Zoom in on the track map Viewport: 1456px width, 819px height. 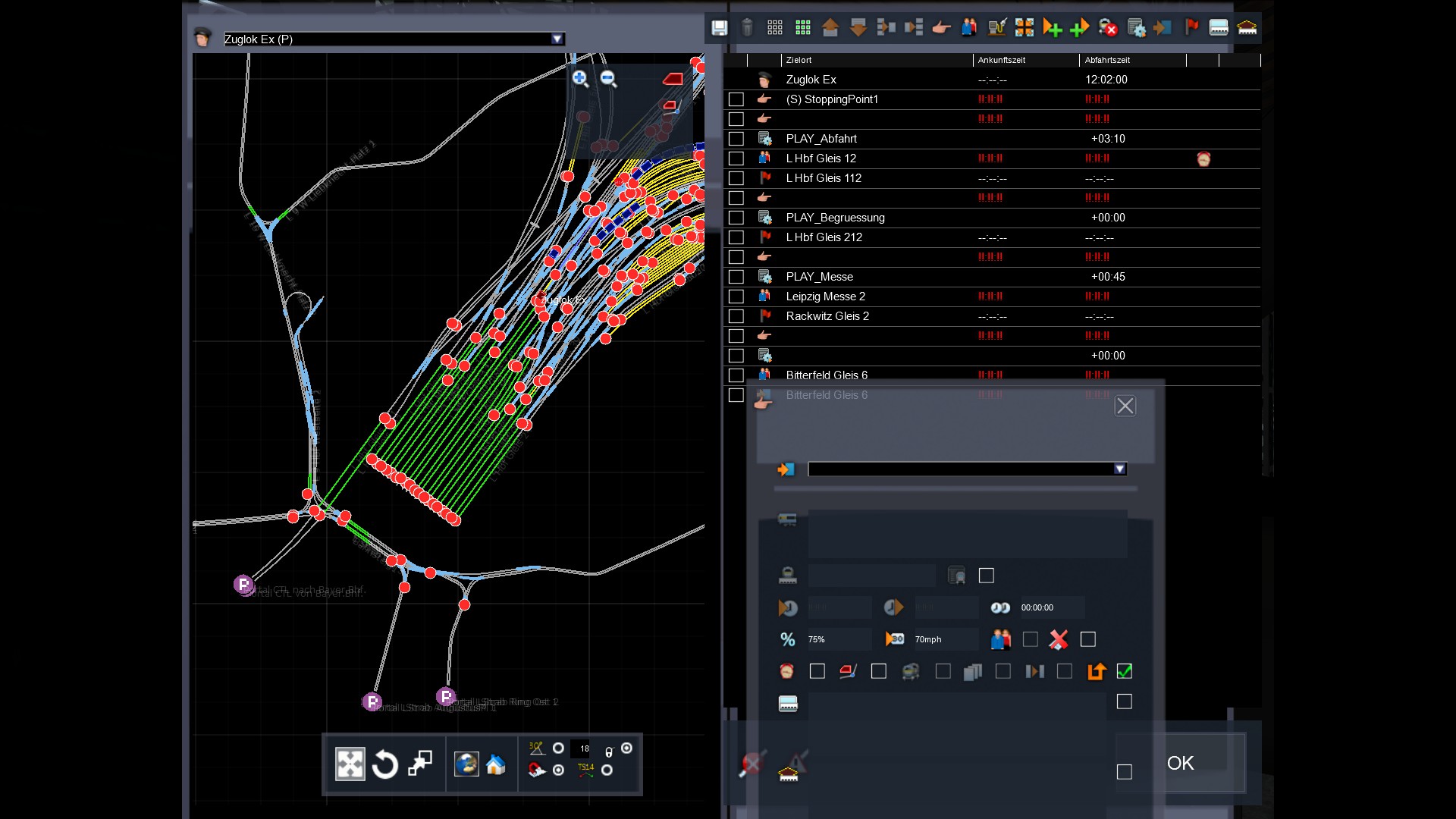tap(580, 78)
